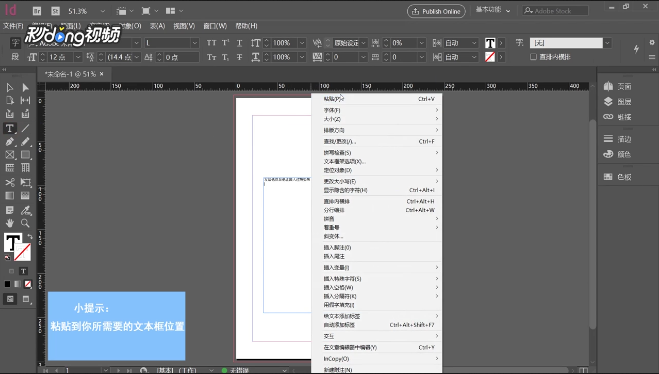Image resolution: width=659 pixels, height=374 pixels.
Task: Select the Rectangle Frame tool
Action: (10, 155)
